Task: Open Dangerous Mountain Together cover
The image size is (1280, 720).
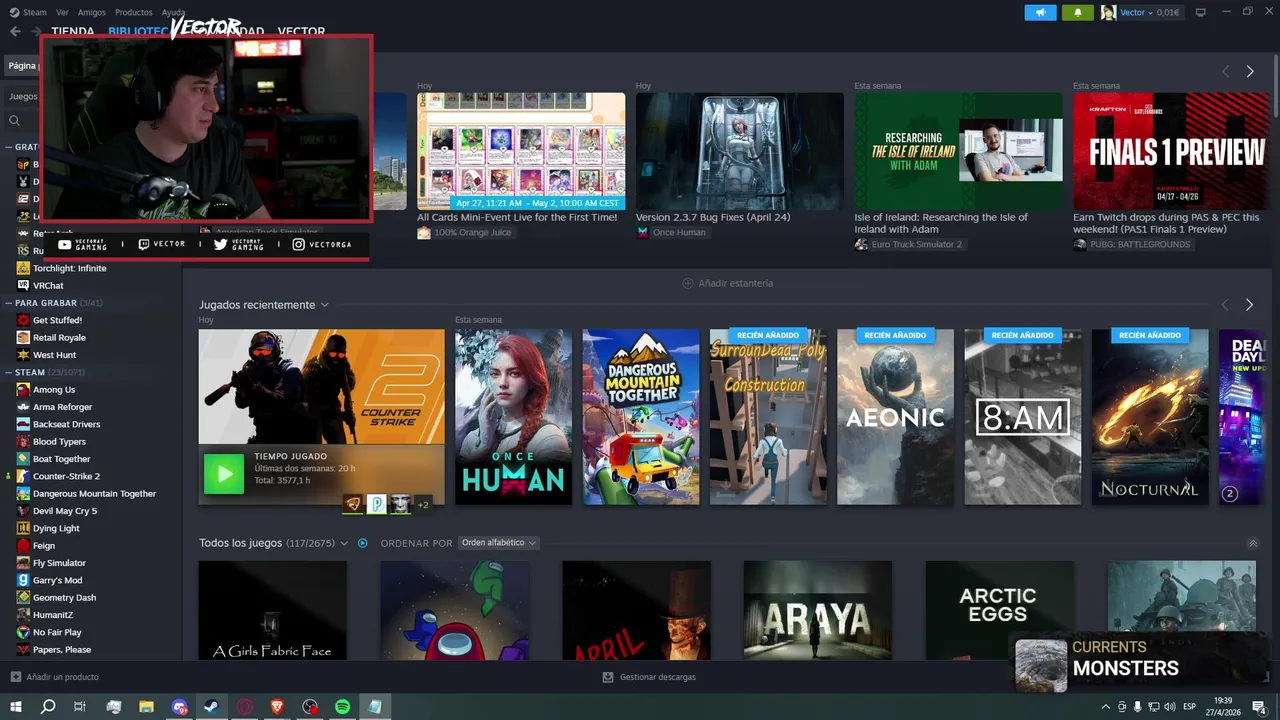Action: point(641,417)
